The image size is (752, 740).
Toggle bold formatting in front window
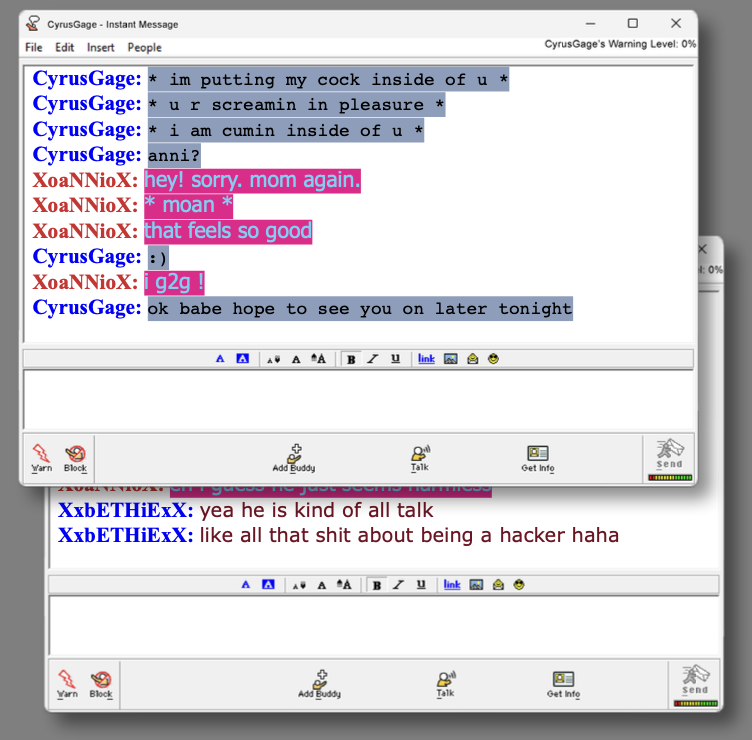click(351, 358)
